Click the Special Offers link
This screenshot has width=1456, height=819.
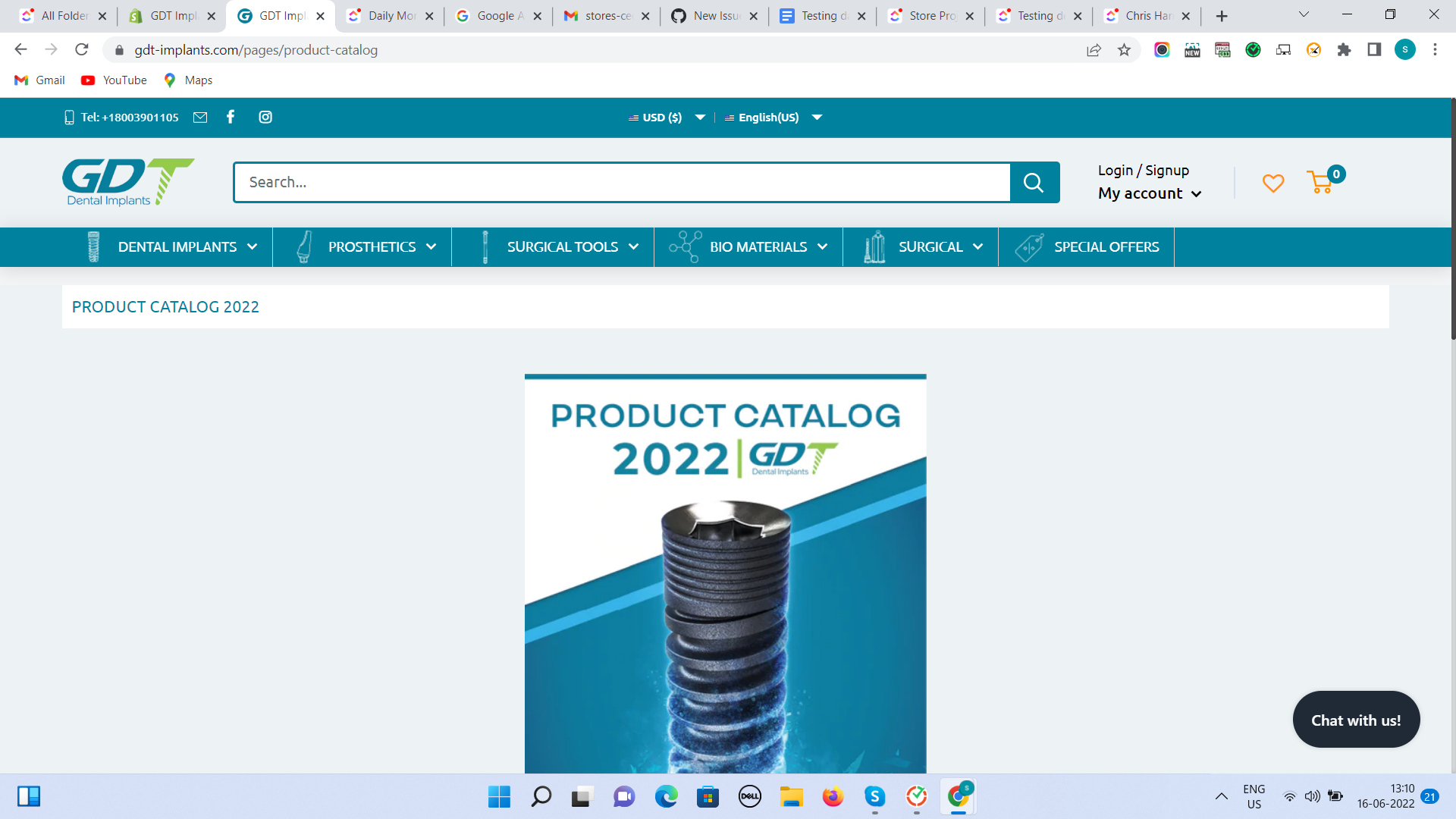click(1106, 247)
